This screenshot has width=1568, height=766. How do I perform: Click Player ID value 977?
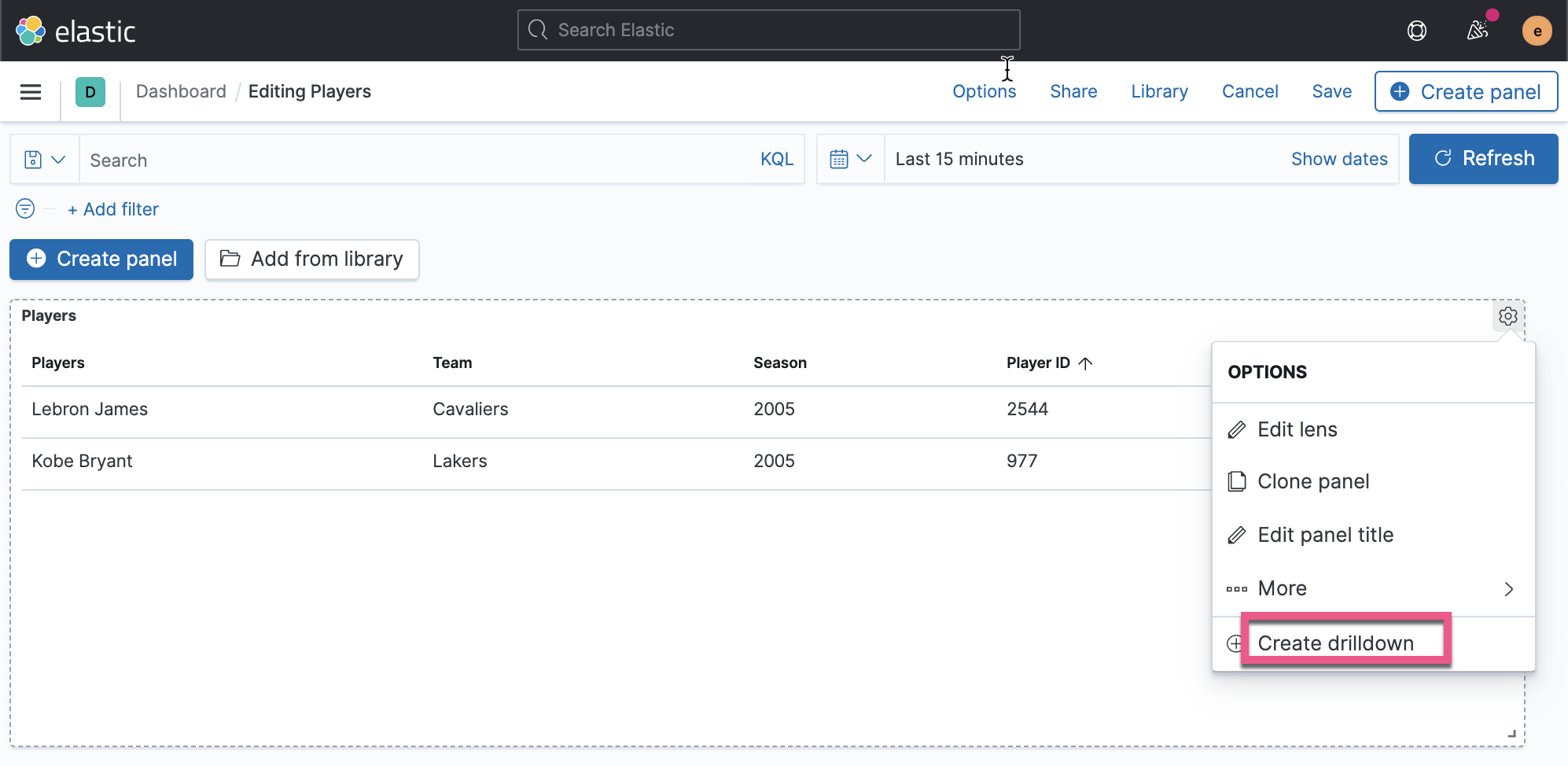(x=1021, y=461)
